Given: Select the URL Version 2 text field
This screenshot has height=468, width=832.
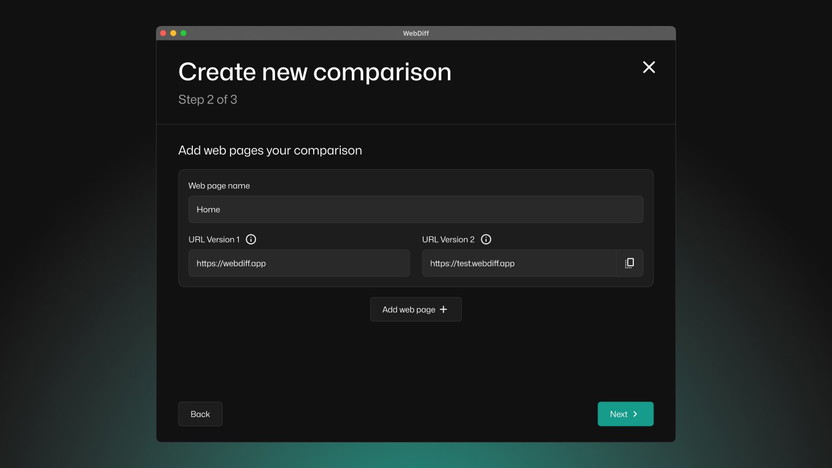Looking at the screenshot, I should (x=520, y=263).
